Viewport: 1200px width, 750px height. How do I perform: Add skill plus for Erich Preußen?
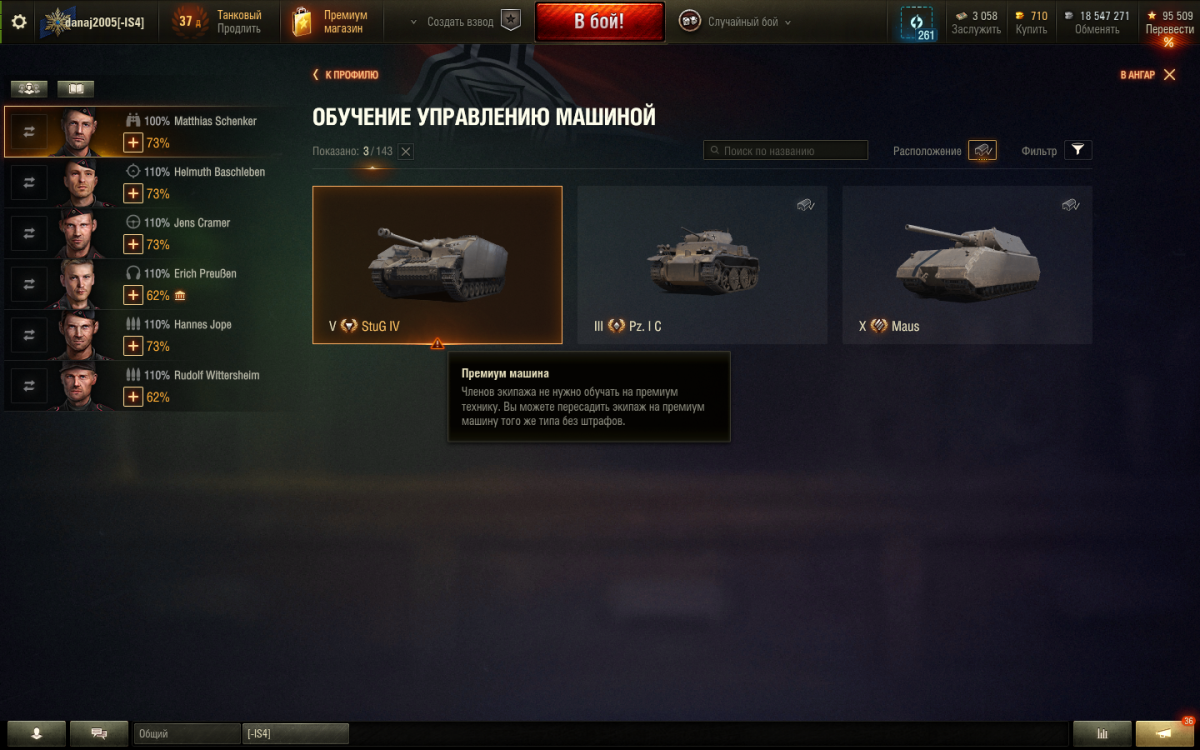click(x=133, y=295)
